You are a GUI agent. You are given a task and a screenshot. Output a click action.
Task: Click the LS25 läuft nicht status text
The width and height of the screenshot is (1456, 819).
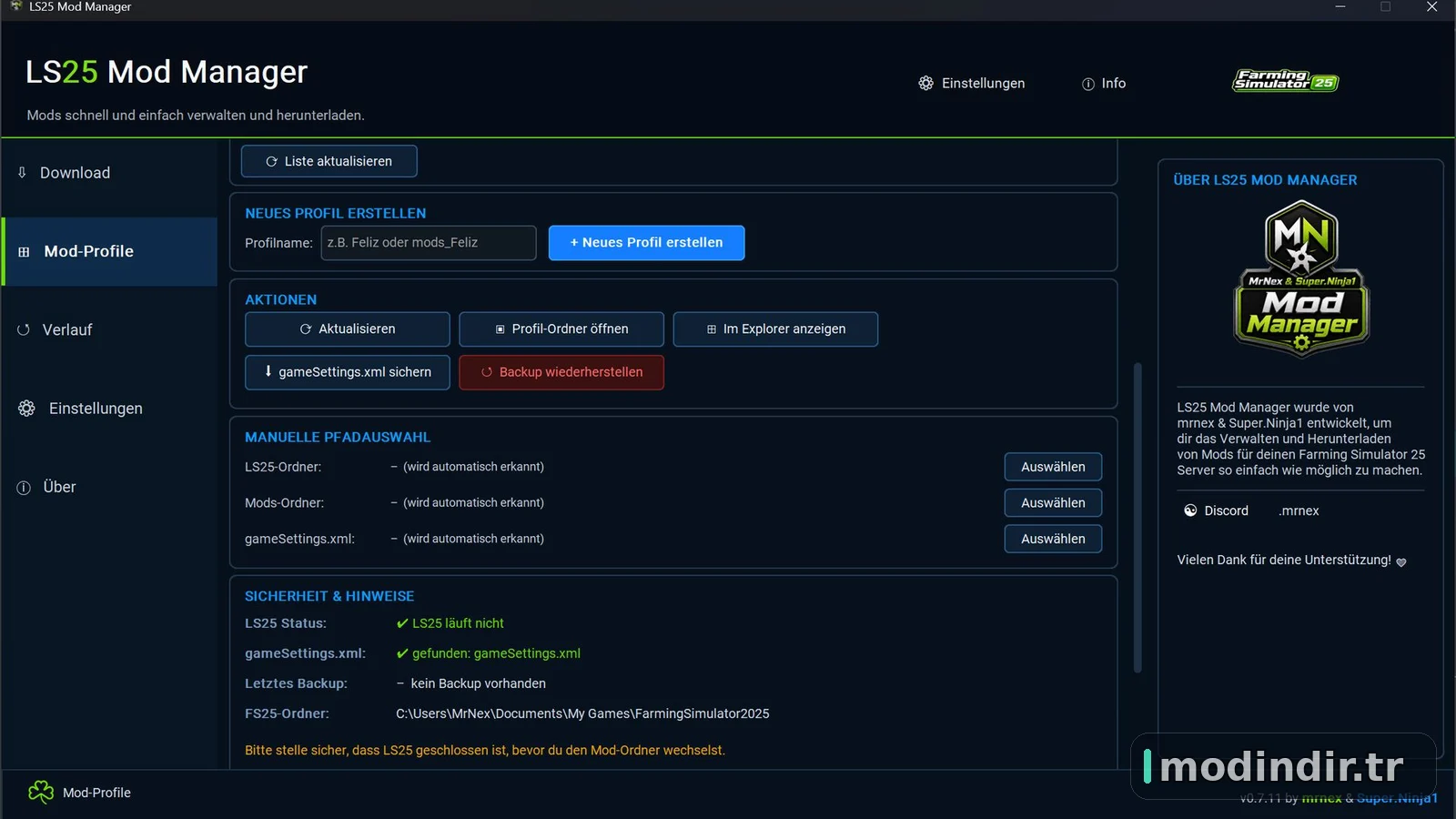point(458,623)
